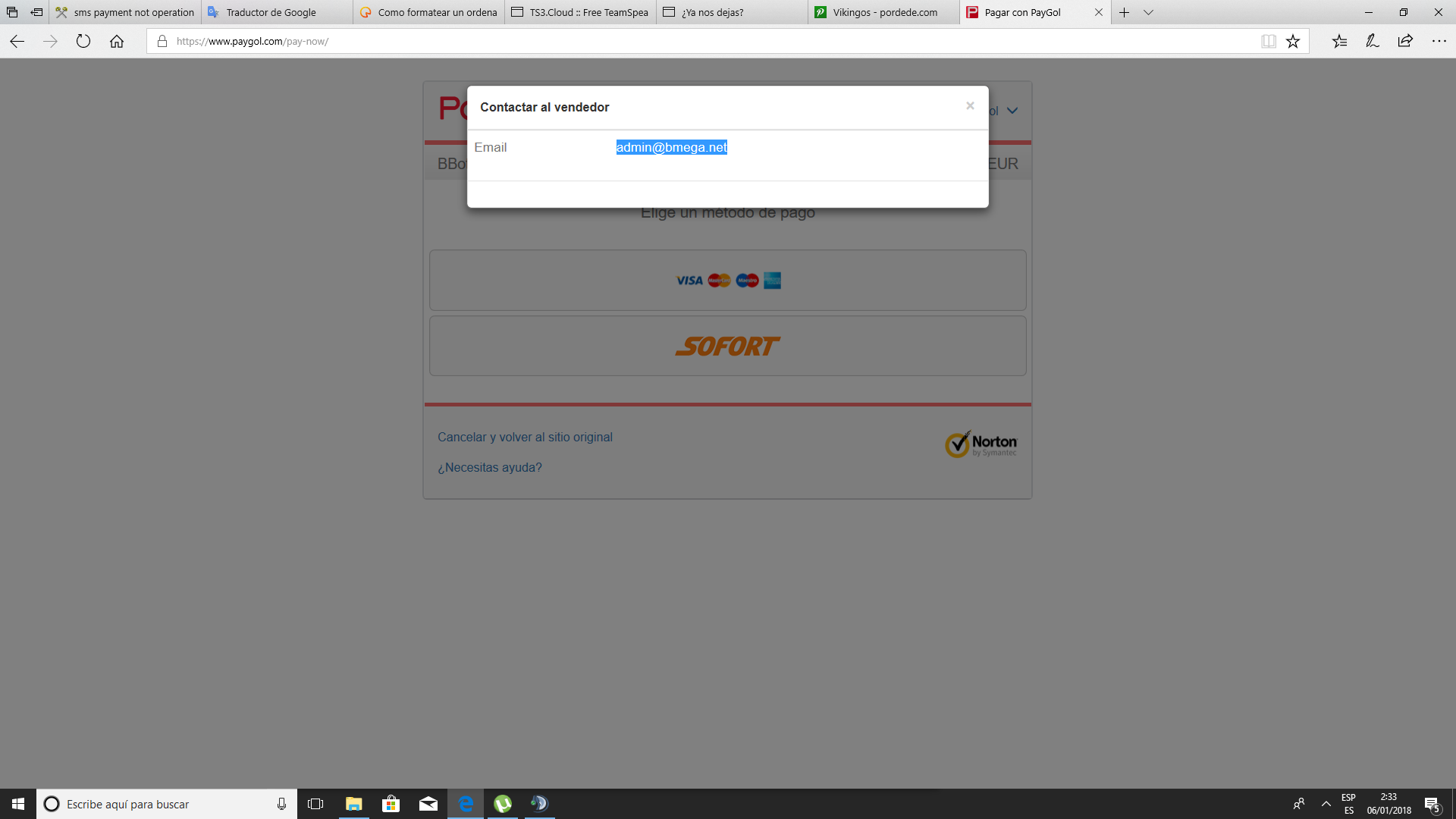
Task: Open Task View on taskbar
Action: (x=315, y=804)
